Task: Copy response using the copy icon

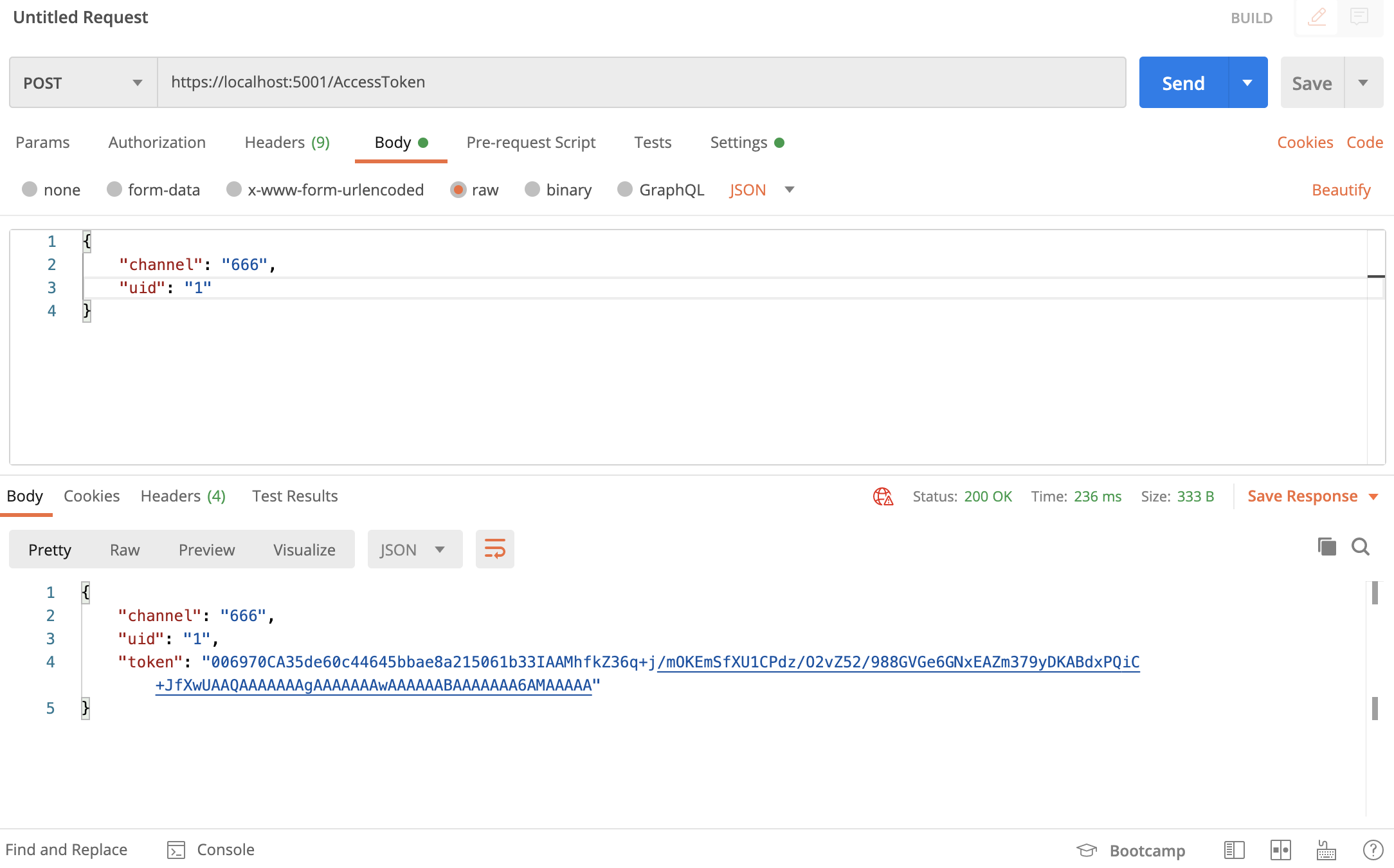Action: pos(1326,547)
